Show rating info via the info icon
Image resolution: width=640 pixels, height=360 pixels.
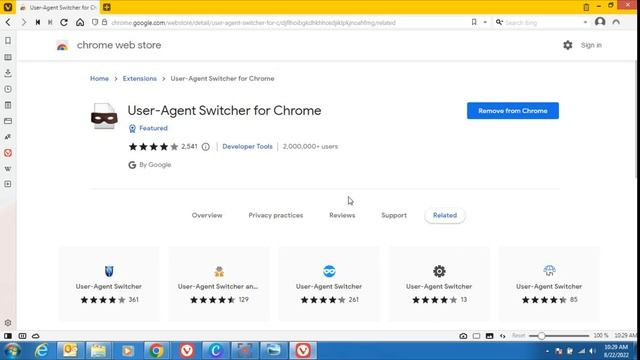[x=206, y=147]
